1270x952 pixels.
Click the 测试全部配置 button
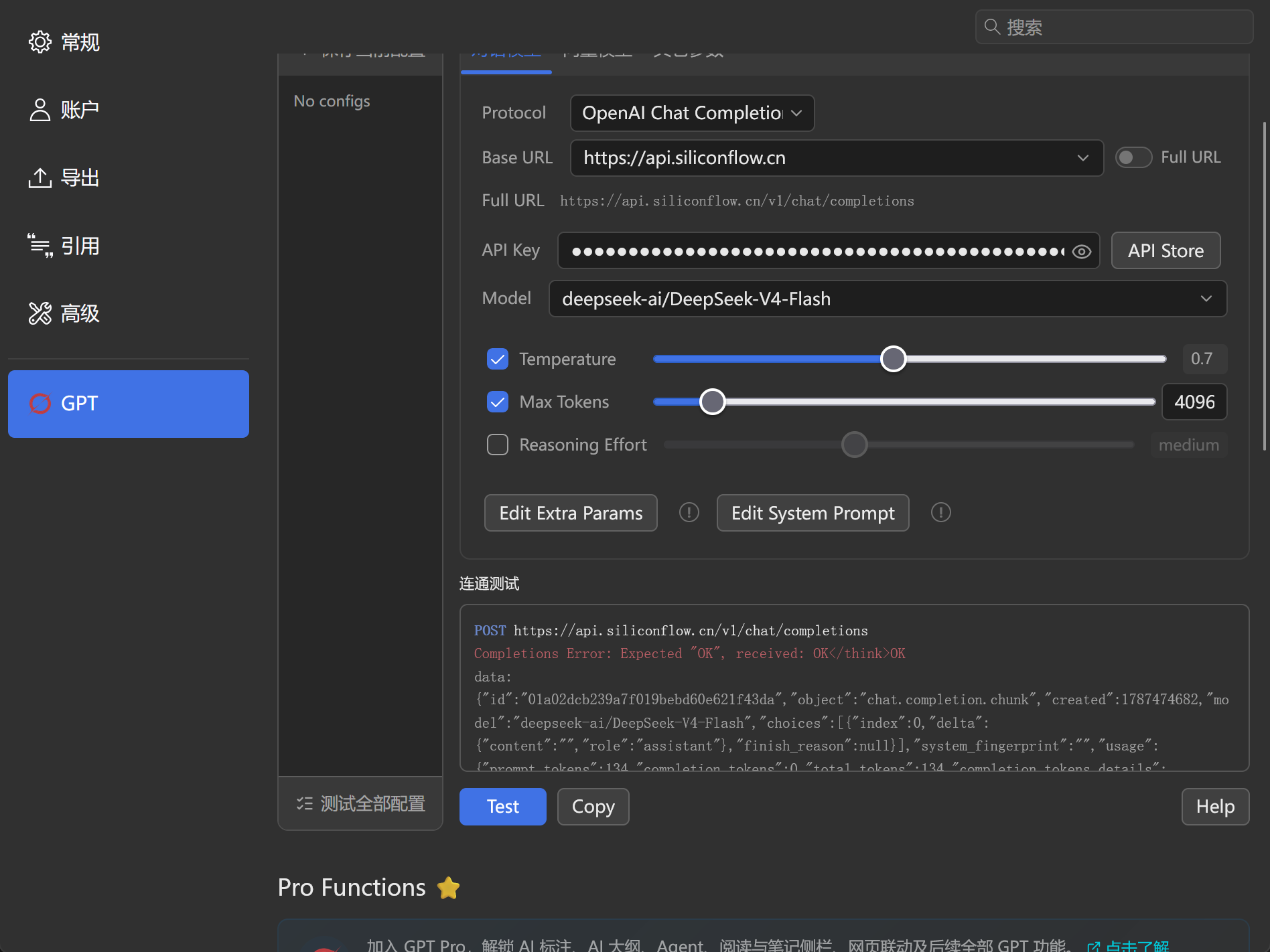360,804
